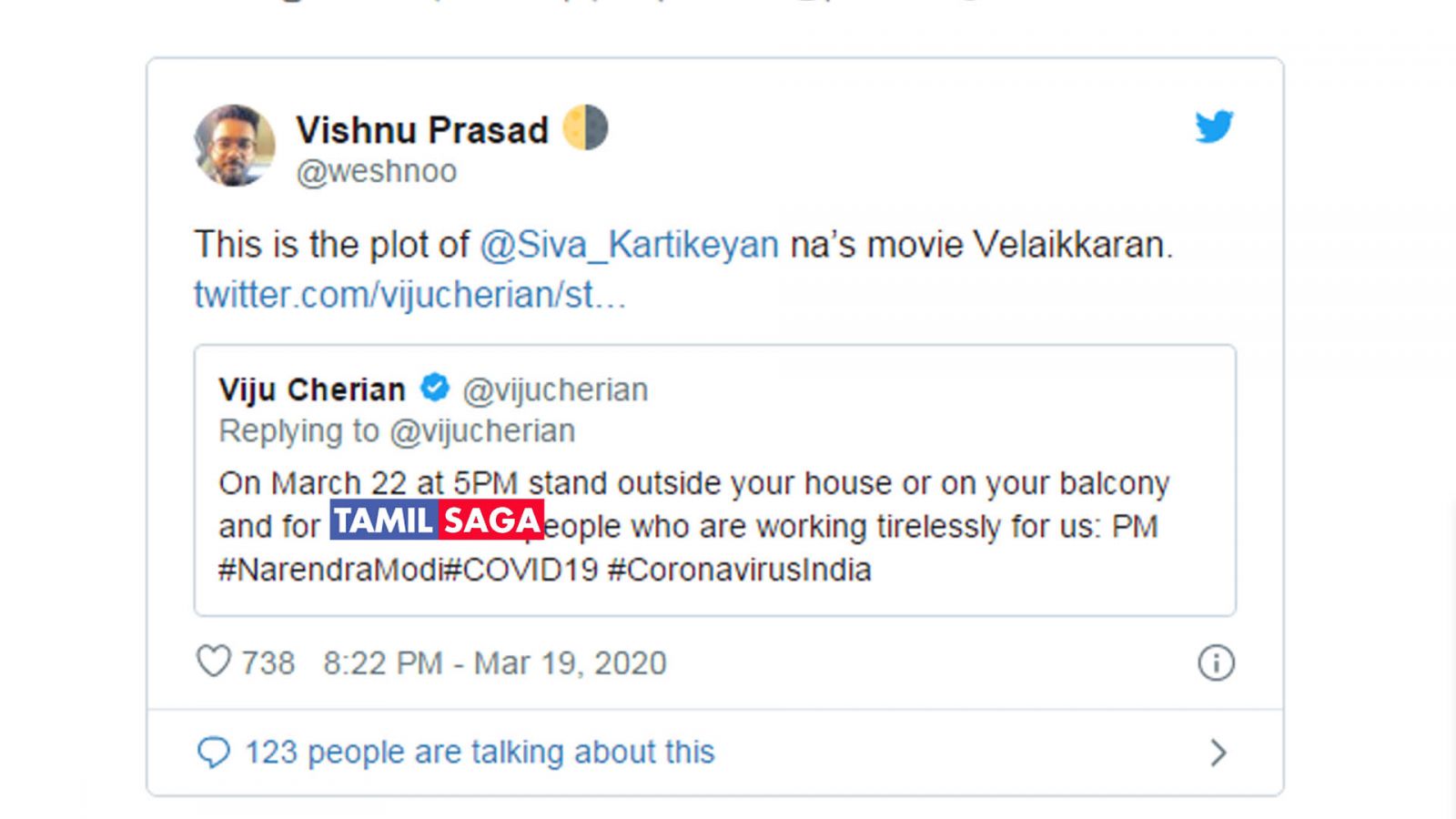Open the Vishnu Prasad display name
The height and width of the screenshot is (819, 1456).
pos(422,130)
